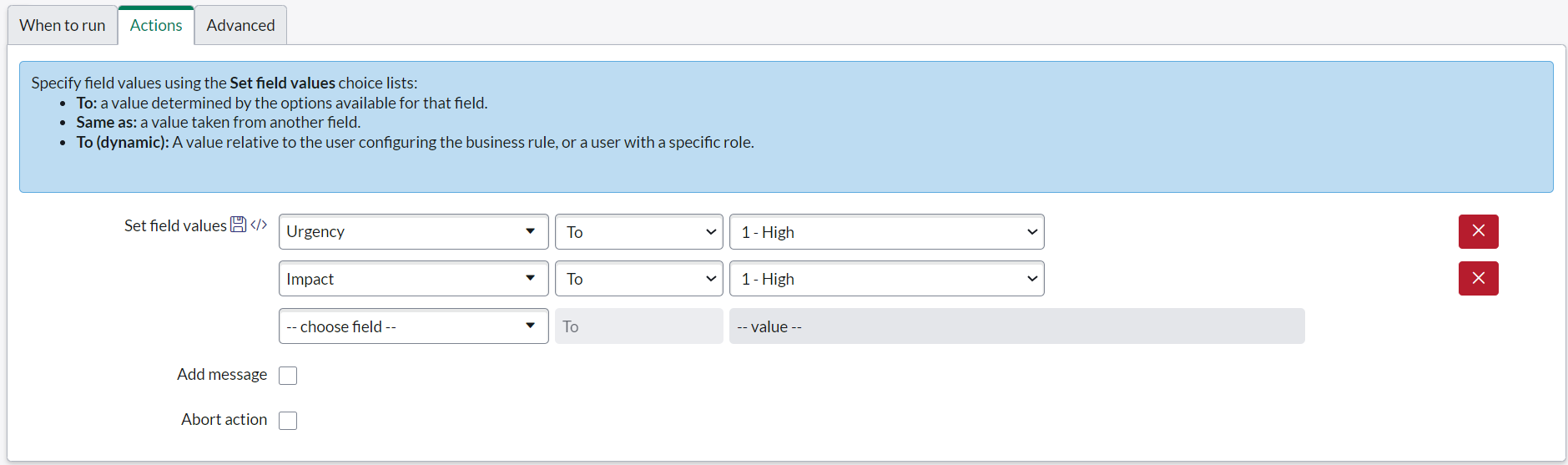1568x465 pixels.
Task: Open the Urgency field dropdown
Action: [x=413, y=231]
